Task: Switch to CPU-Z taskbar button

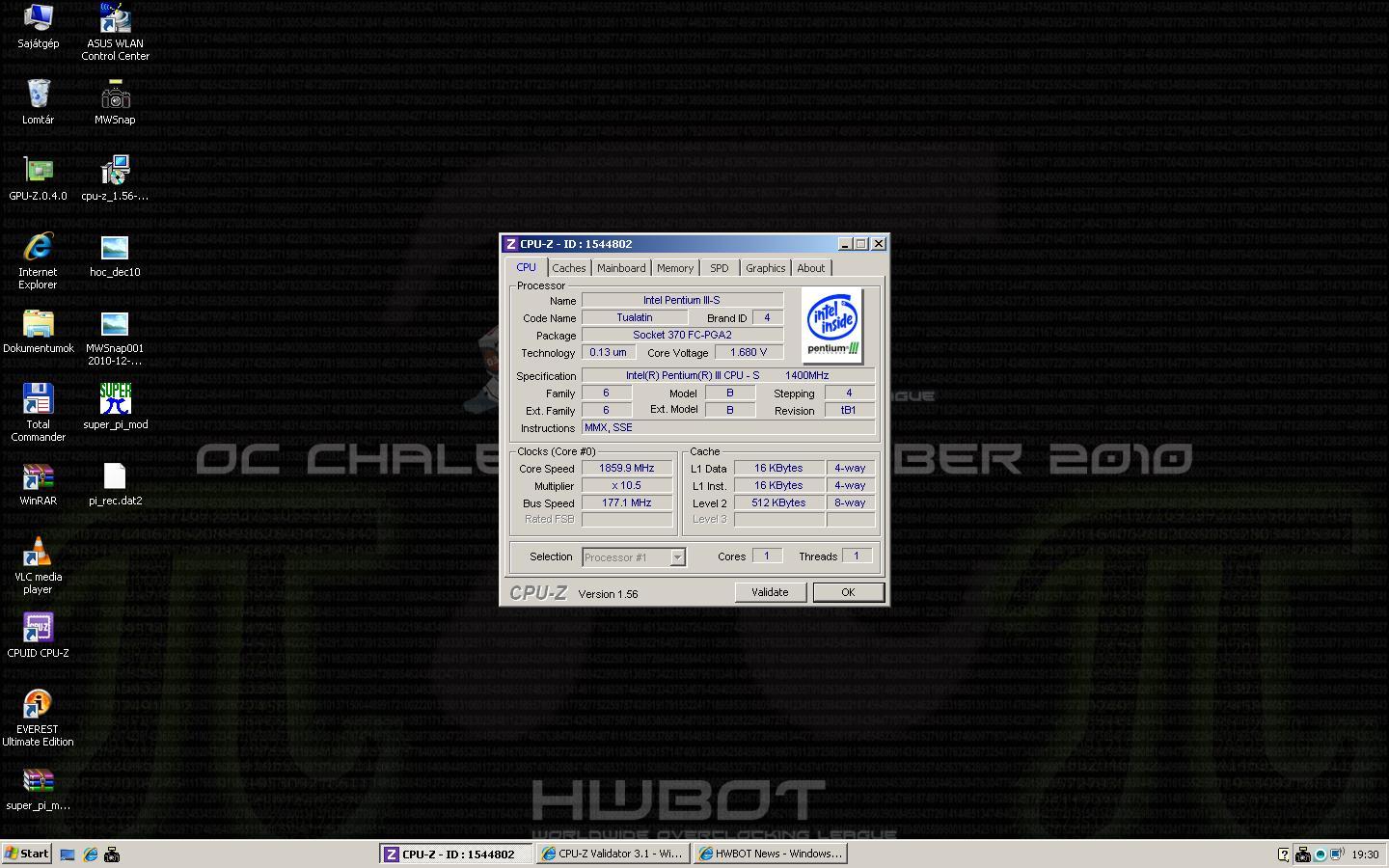Action: (455, 854)
